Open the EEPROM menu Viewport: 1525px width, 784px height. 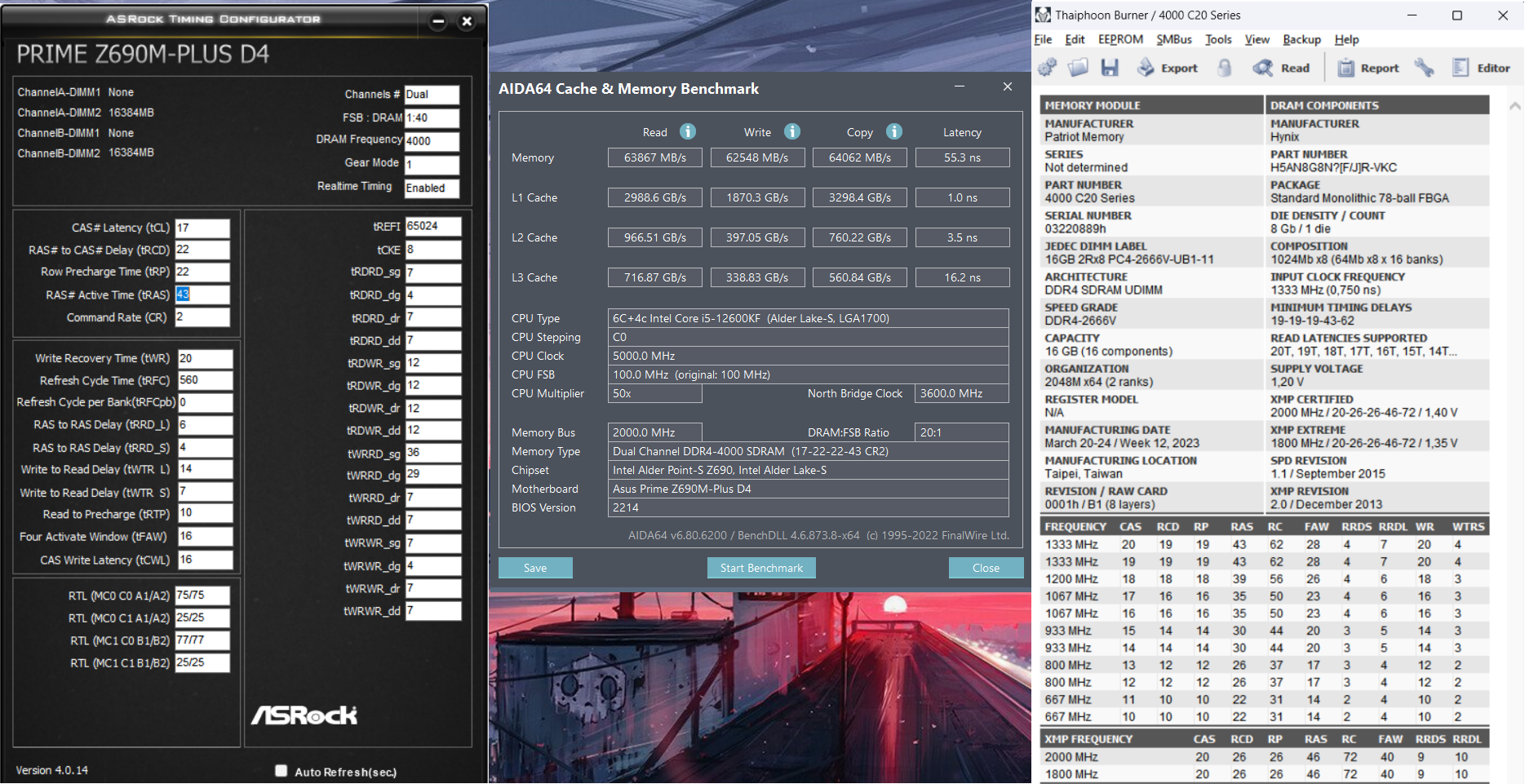tap(1119, 39)
